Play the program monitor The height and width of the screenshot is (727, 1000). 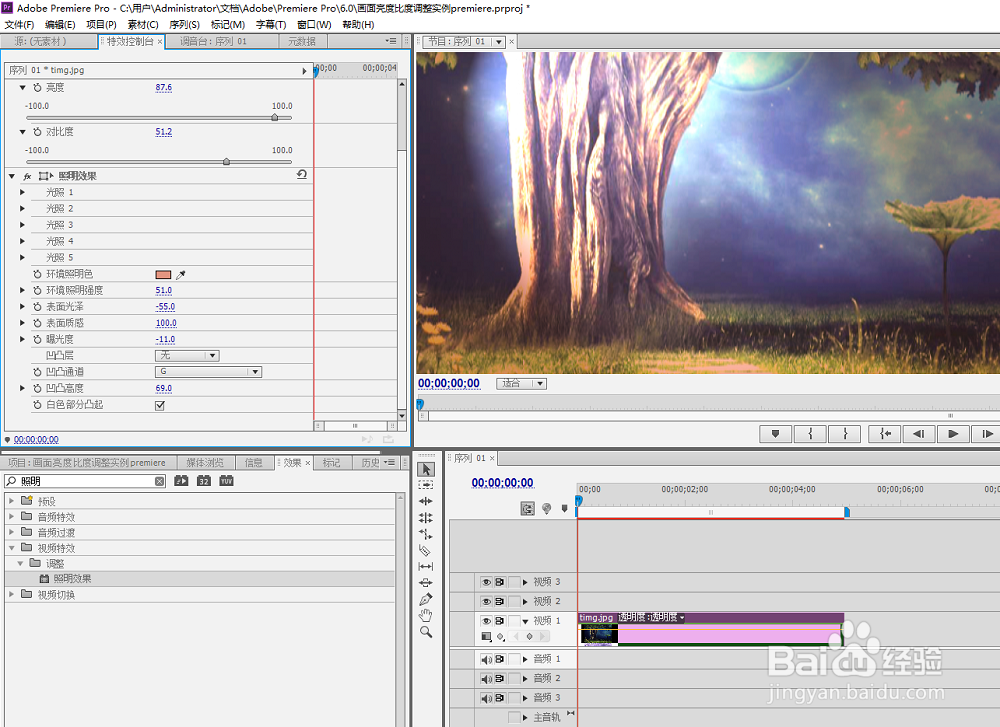[953, 434]
